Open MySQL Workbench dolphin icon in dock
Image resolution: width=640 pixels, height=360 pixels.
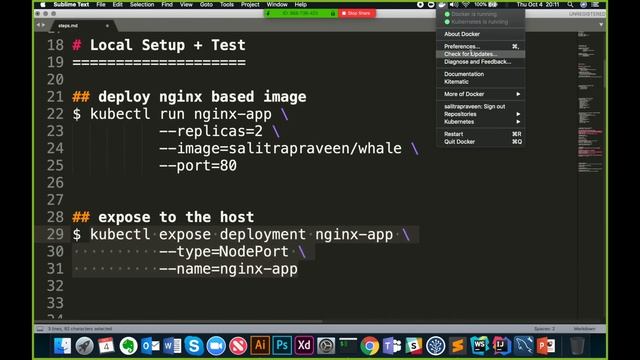point(524,346)
